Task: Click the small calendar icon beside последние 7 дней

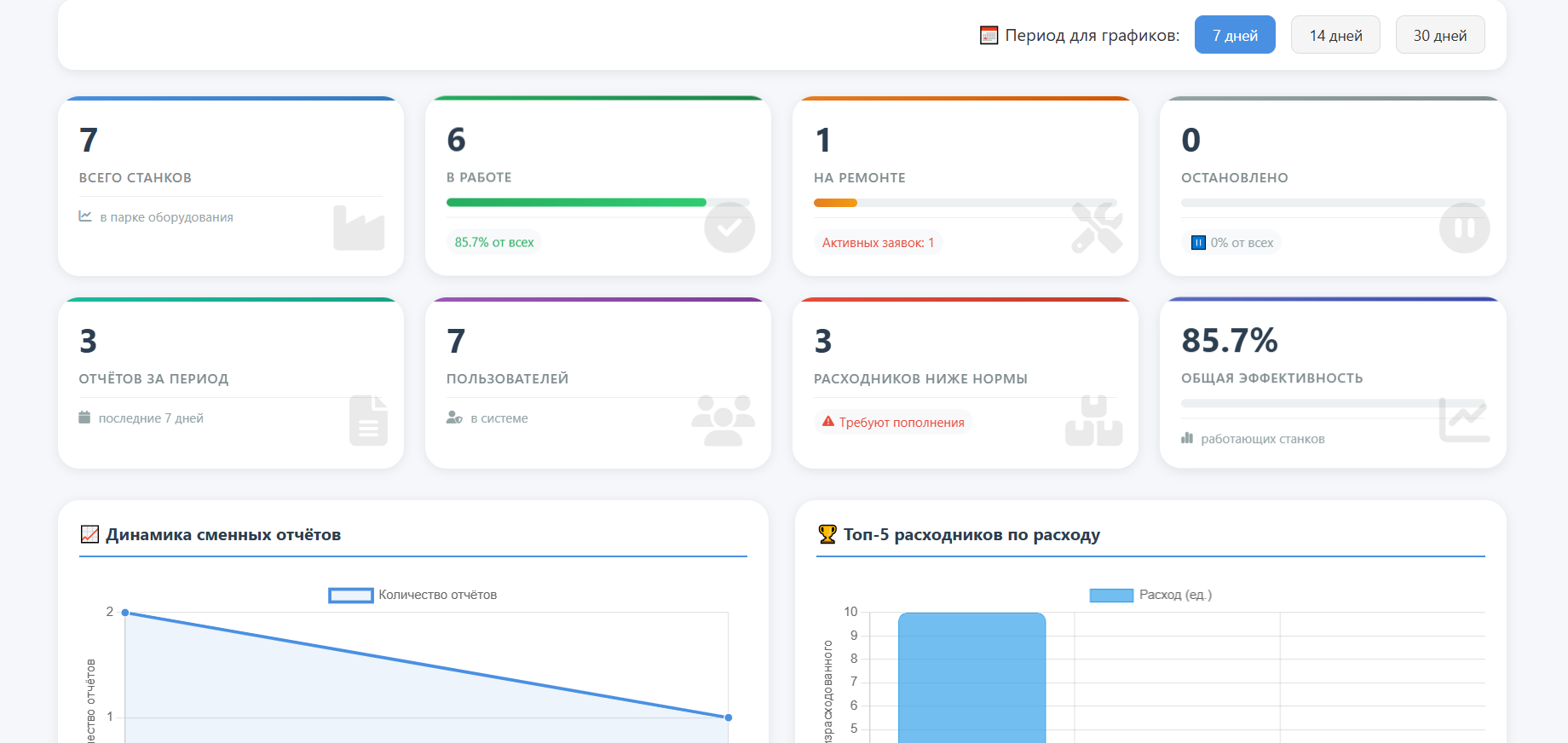Action: pos(84,418)
